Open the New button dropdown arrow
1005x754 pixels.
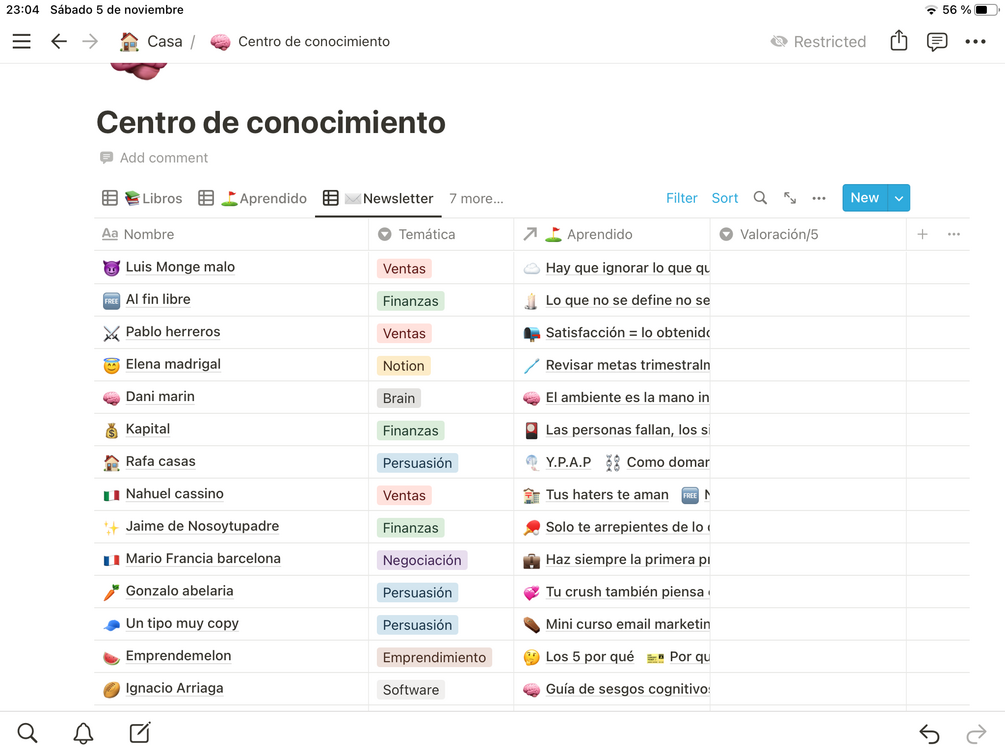(x=899, y=198)
